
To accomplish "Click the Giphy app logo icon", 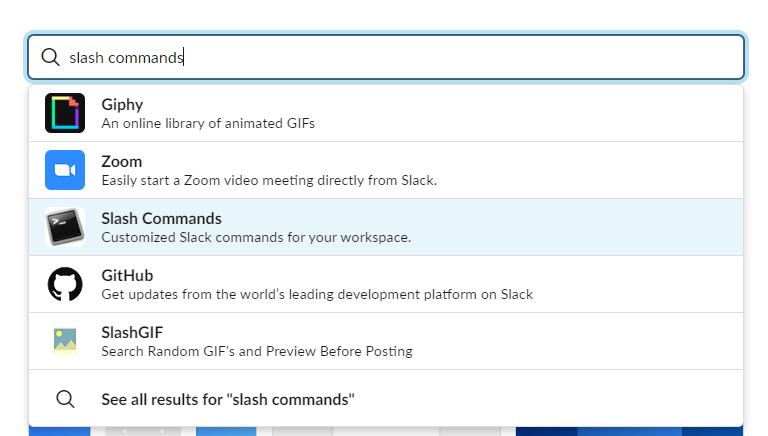I will point(65,113).
